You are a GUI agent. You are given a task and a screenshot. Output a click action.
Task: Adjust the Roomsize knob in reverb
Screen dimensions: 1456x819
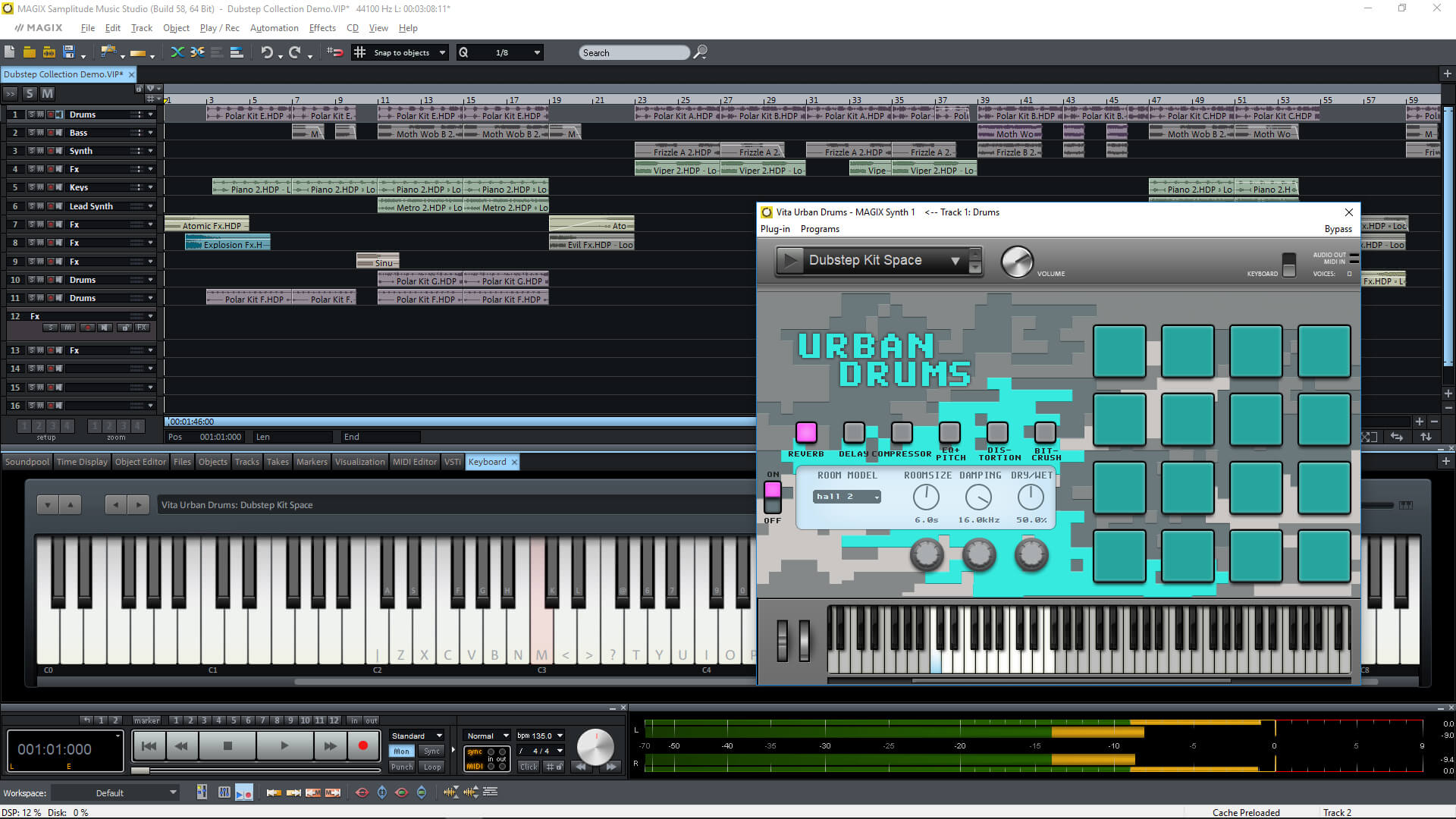pos(926,497)
